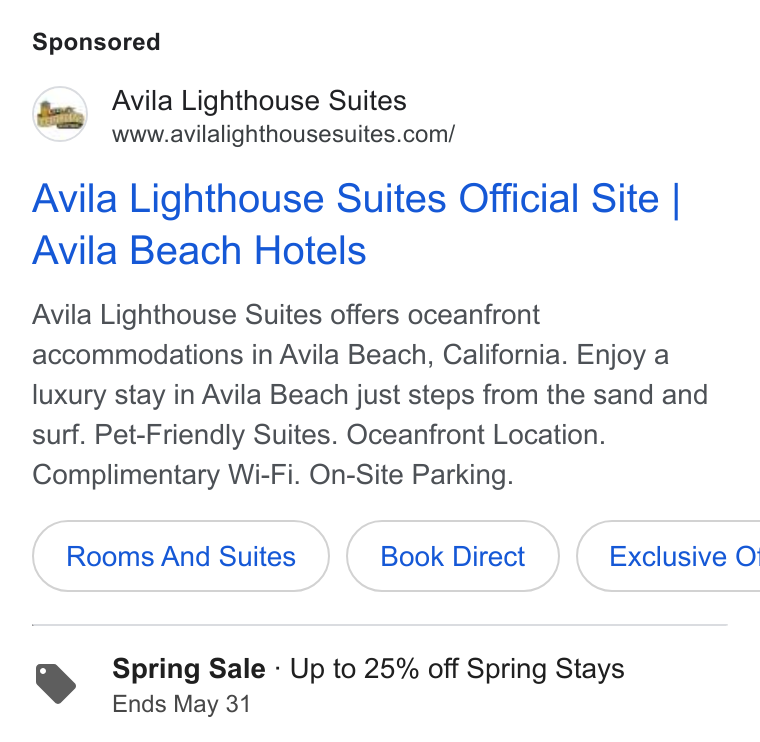Select the Book Direct sitelink button

(453, 556)
